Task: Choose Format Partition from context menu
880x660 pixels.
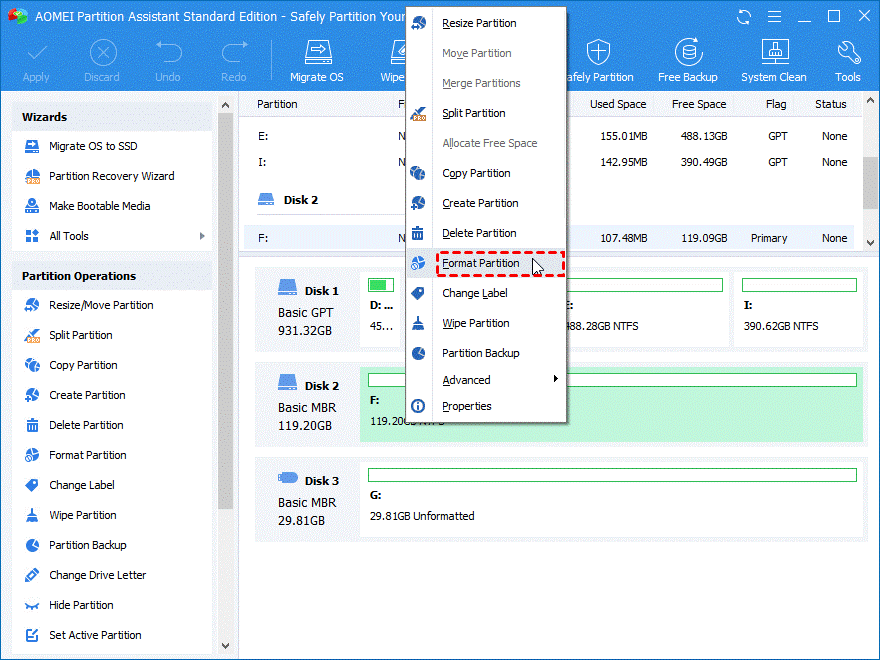Action: (481, 263)
